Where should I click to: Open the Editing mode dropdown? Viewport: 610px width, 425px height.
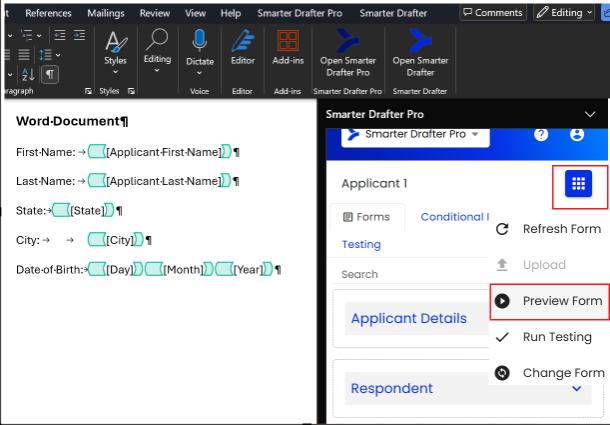564,12
